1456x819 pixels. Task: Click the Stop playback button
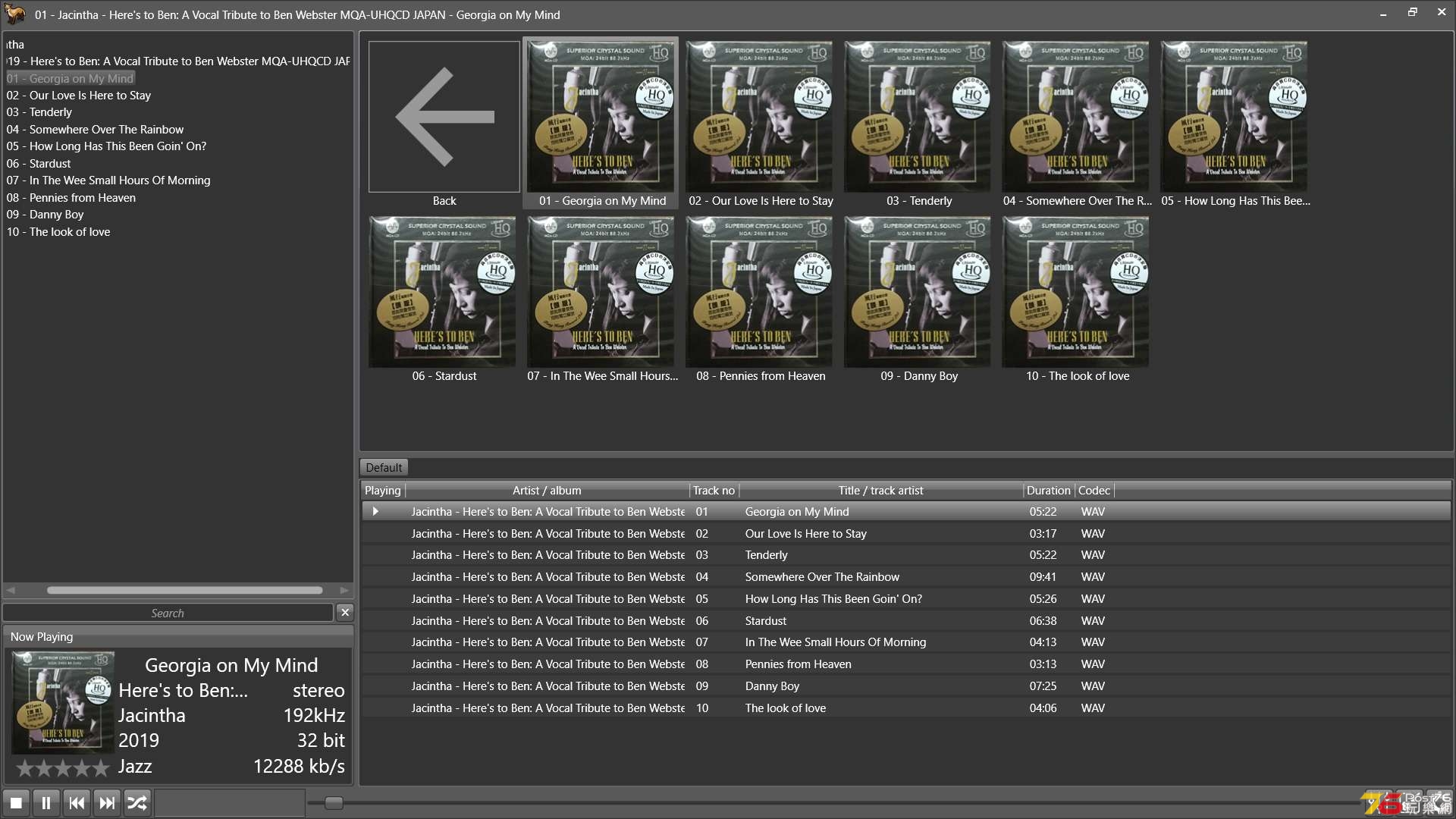[16, 802]
